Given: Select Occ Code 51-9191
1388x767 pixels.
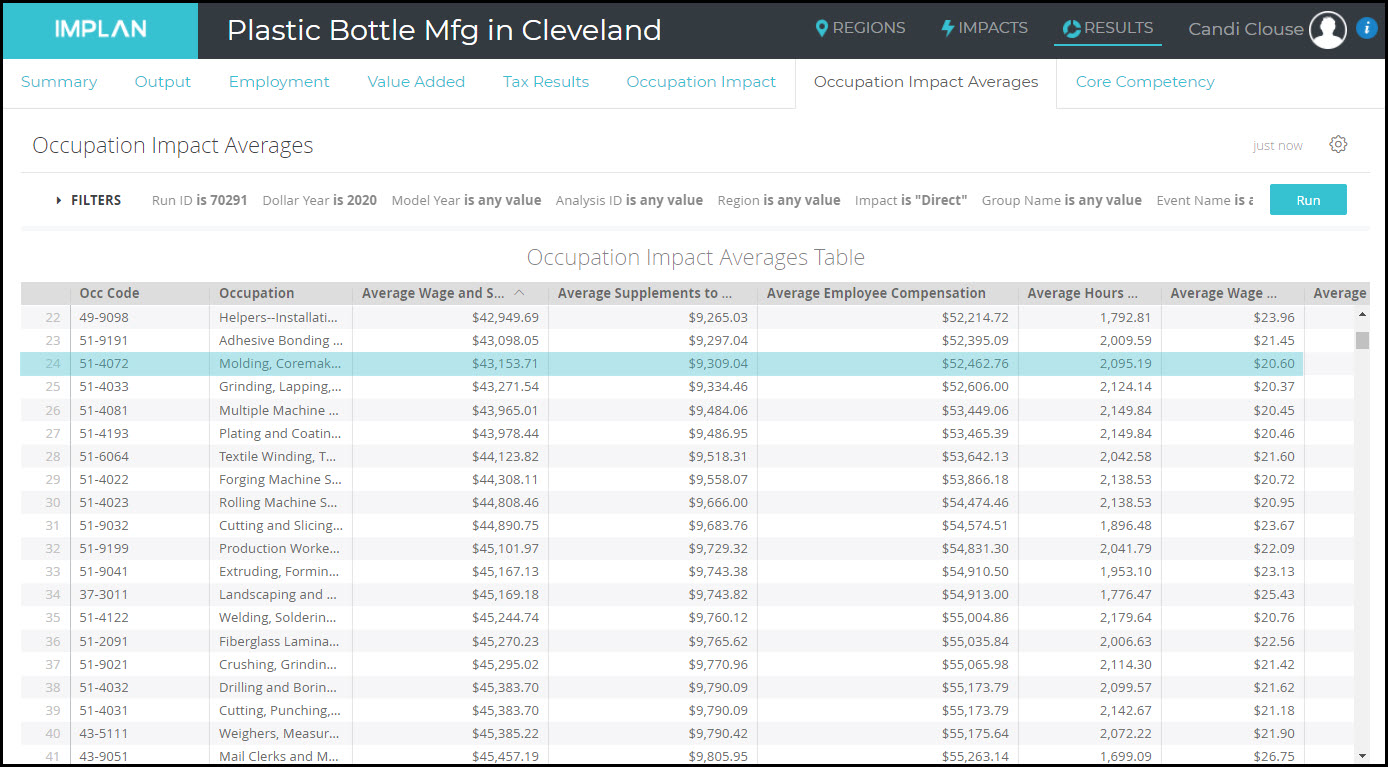Looking at the screenshot, I should [x=104, y=340].
